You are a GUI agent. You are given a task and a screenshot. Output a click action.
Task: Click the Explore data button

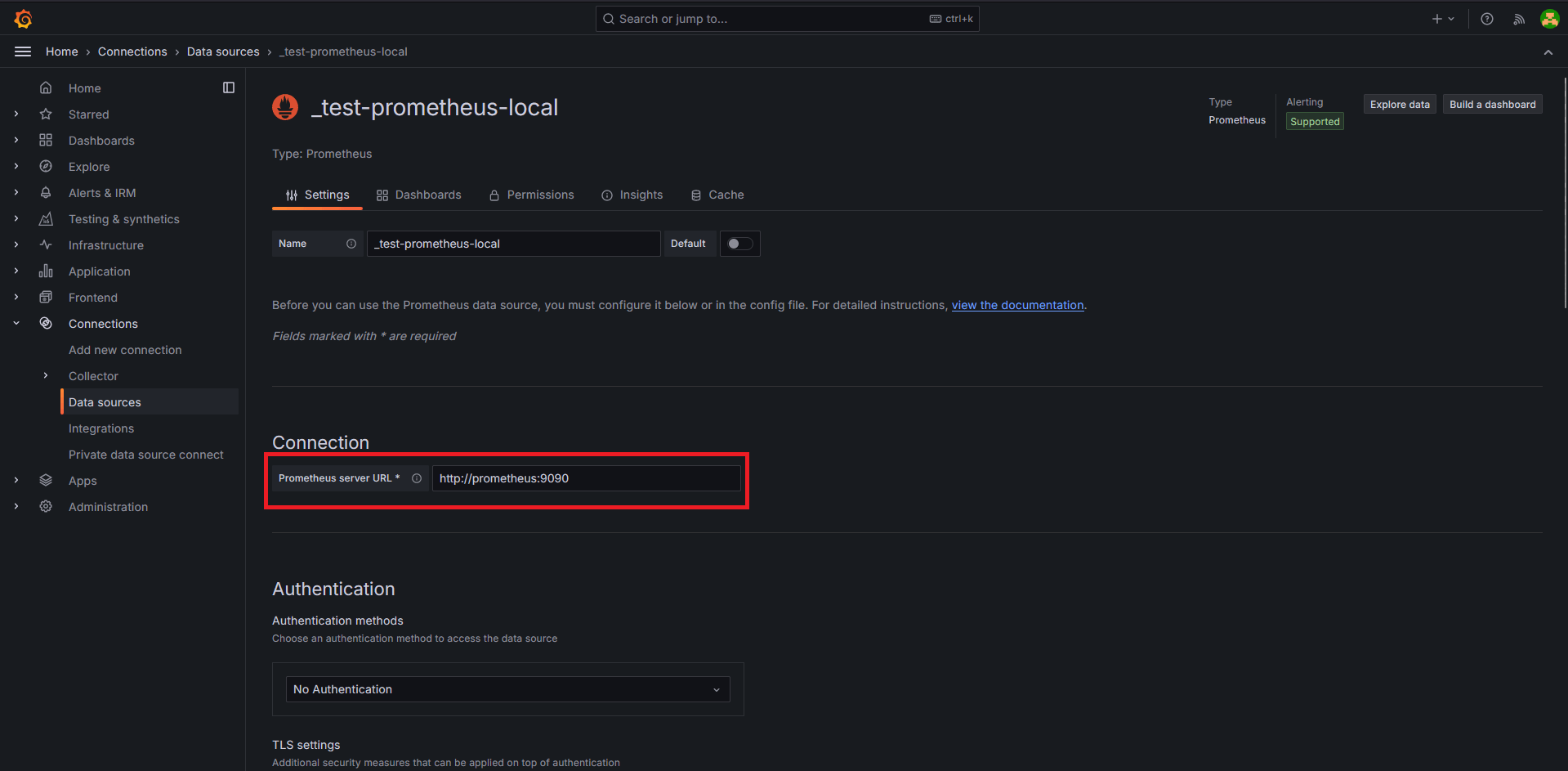tap(1400, 104)
